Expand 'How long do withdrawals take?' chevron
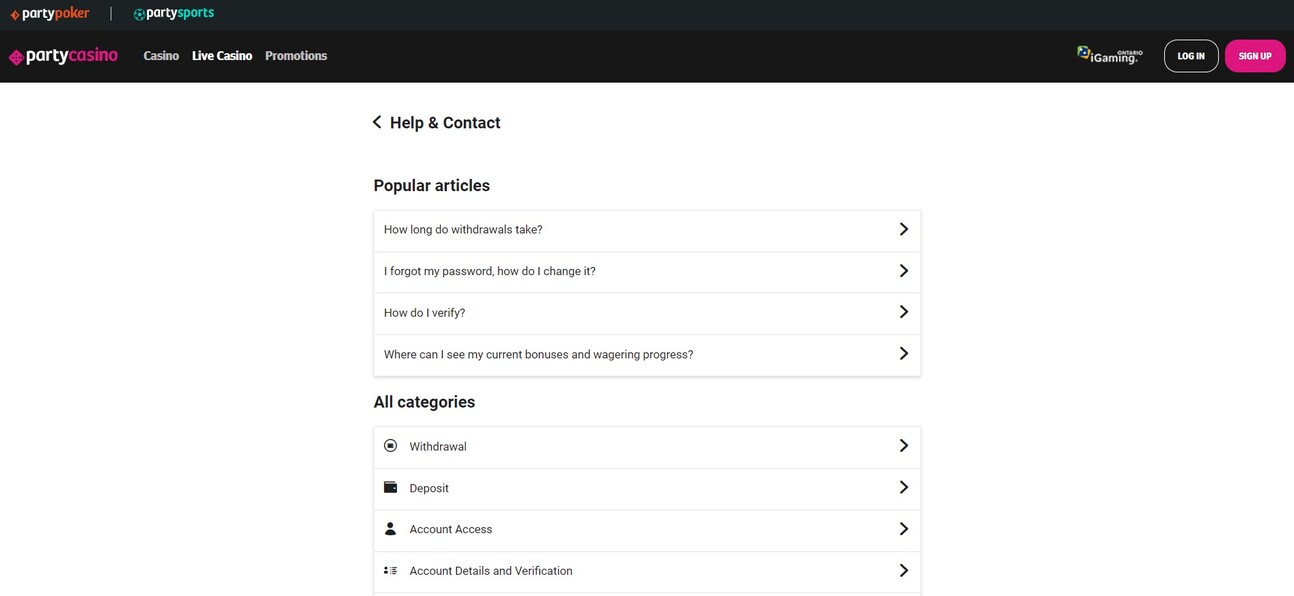 click(903, 229)
